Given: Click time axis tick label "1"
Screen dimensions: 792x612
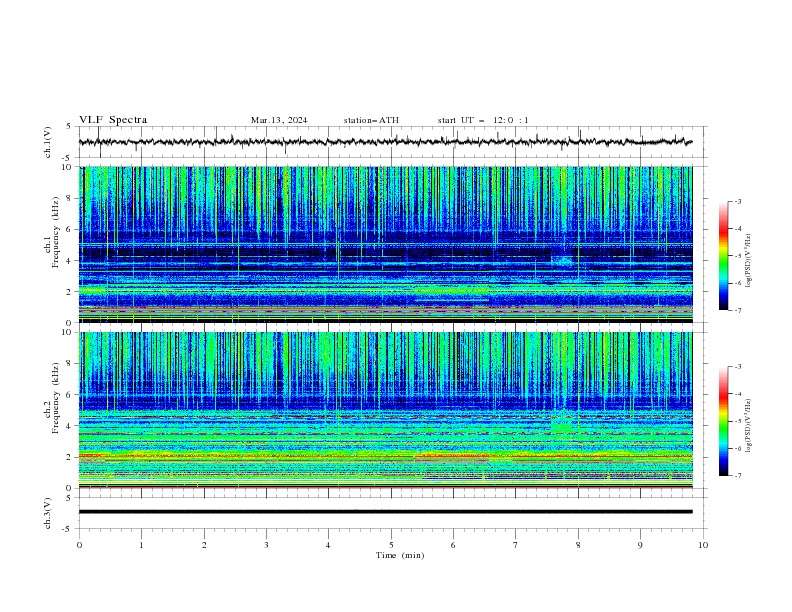Looking at the screenshot, I should point(141,545).
